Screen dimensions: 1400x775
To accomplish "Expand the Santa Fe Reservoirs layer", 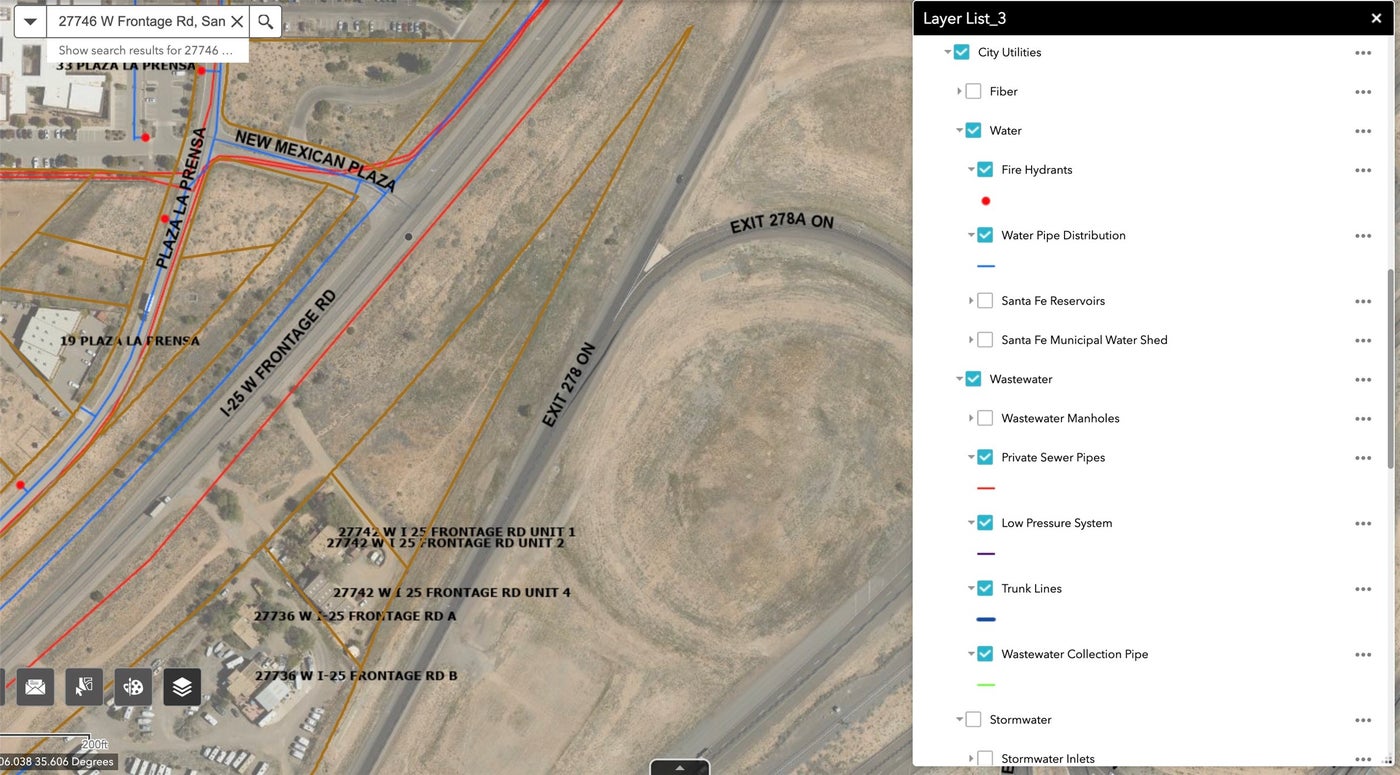I will 971,301.
